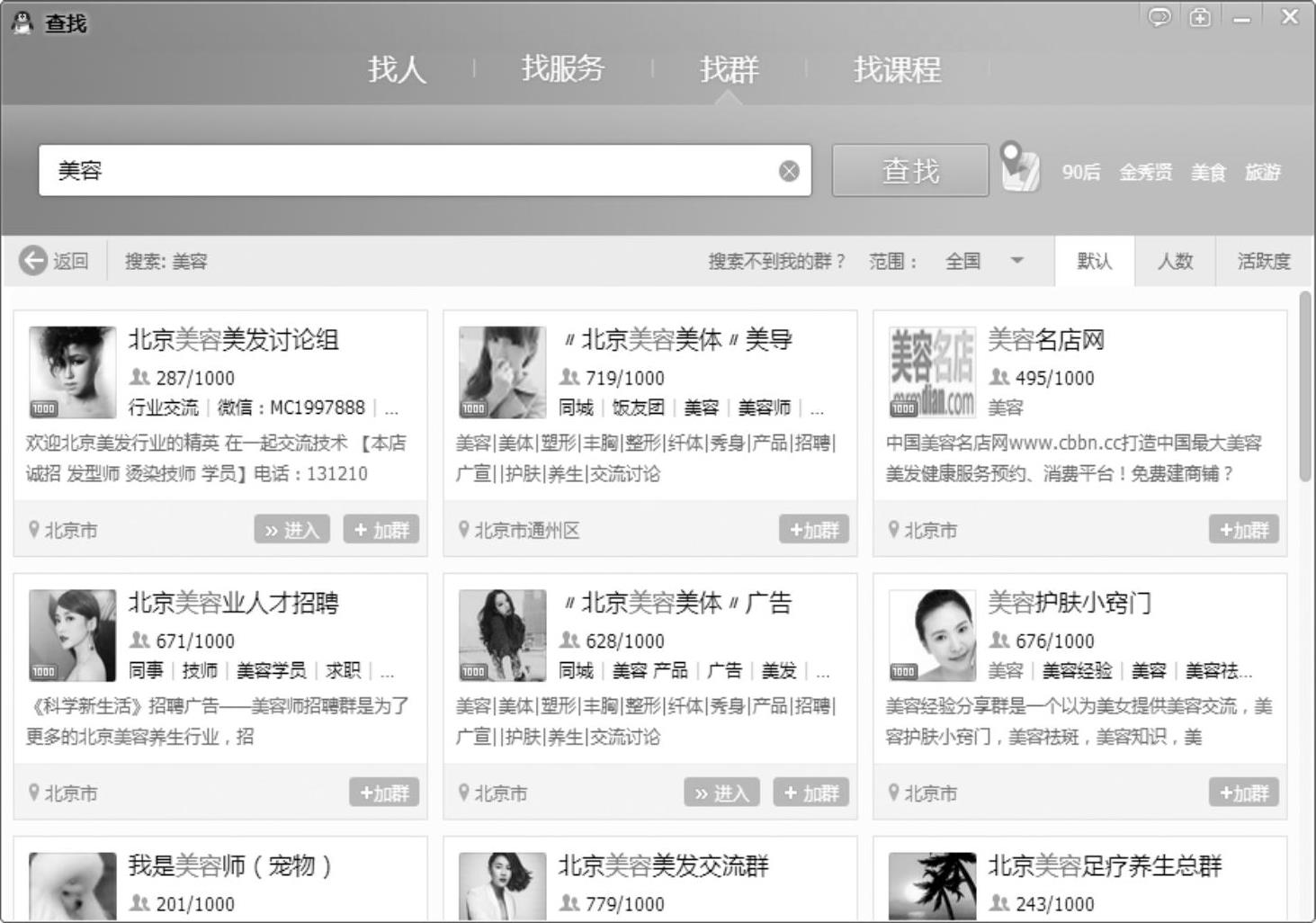Click 加群 for 北京美容美发讨论组
Screen dimensions: 1316x923
[x=381, y=530]
